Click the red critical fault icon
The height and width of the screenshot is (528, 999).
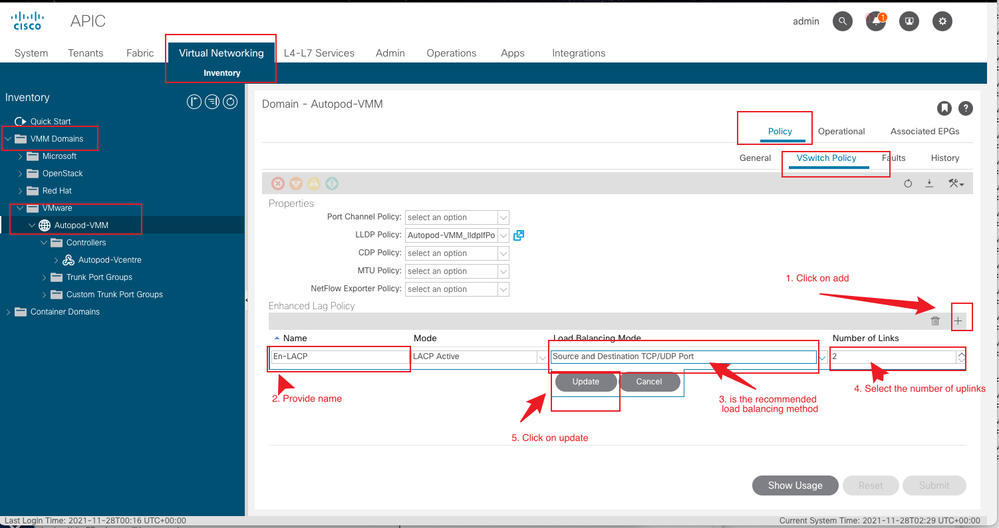point(278,183)
